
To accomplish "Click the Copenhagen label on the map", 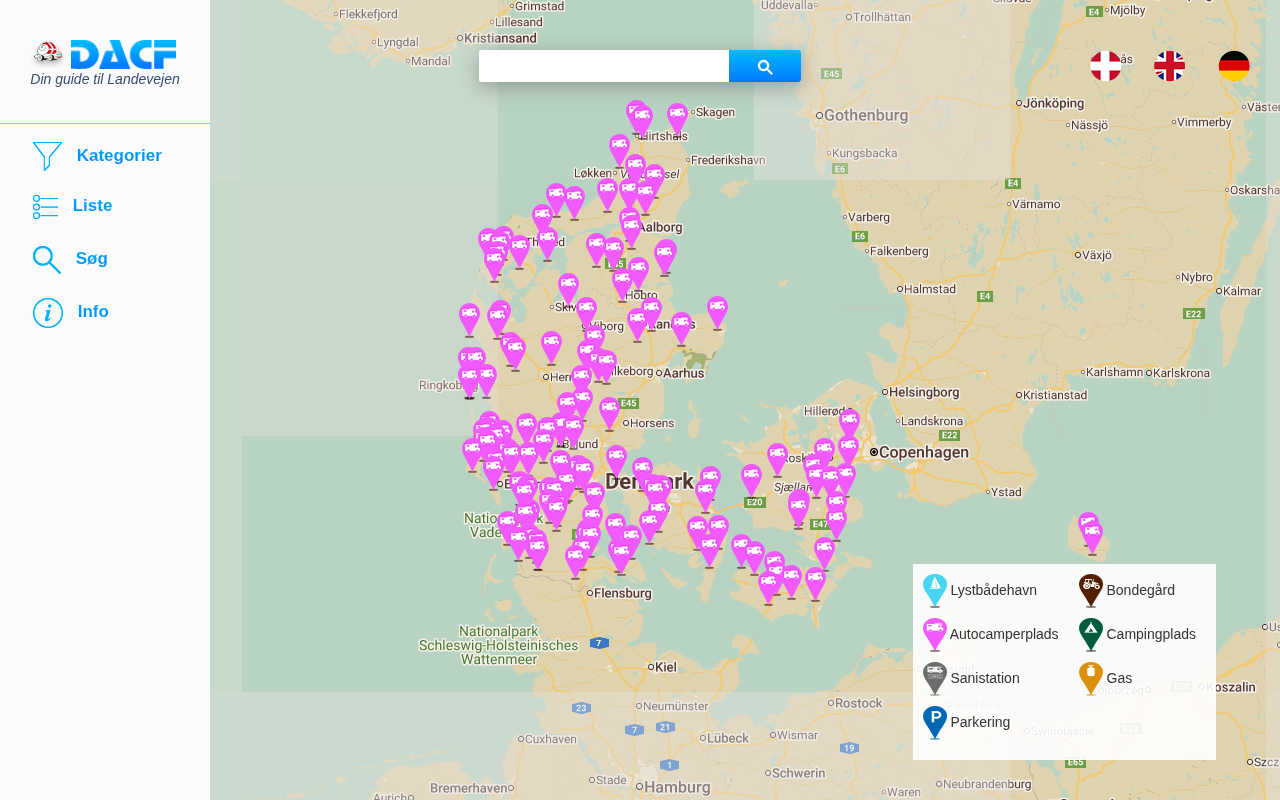I will 924,452.
